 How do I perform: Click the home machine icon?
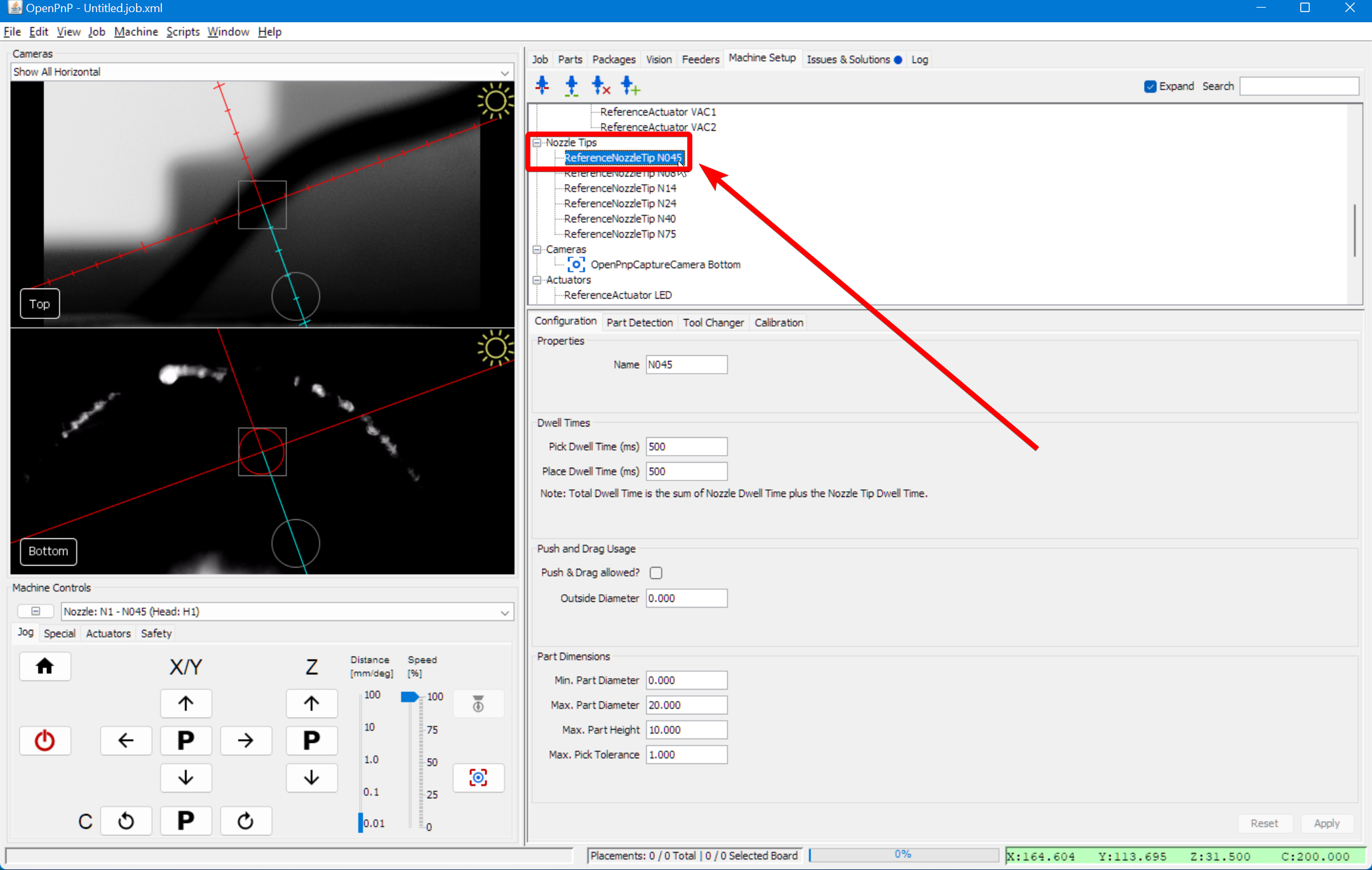[x=44, y=666]
